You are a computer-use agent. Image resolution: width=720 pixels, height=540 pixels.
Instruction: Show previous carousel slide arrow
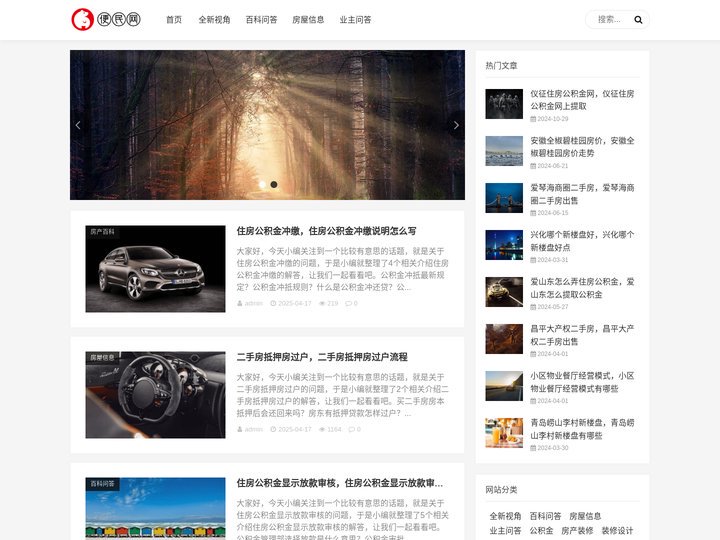click(78, 125)
